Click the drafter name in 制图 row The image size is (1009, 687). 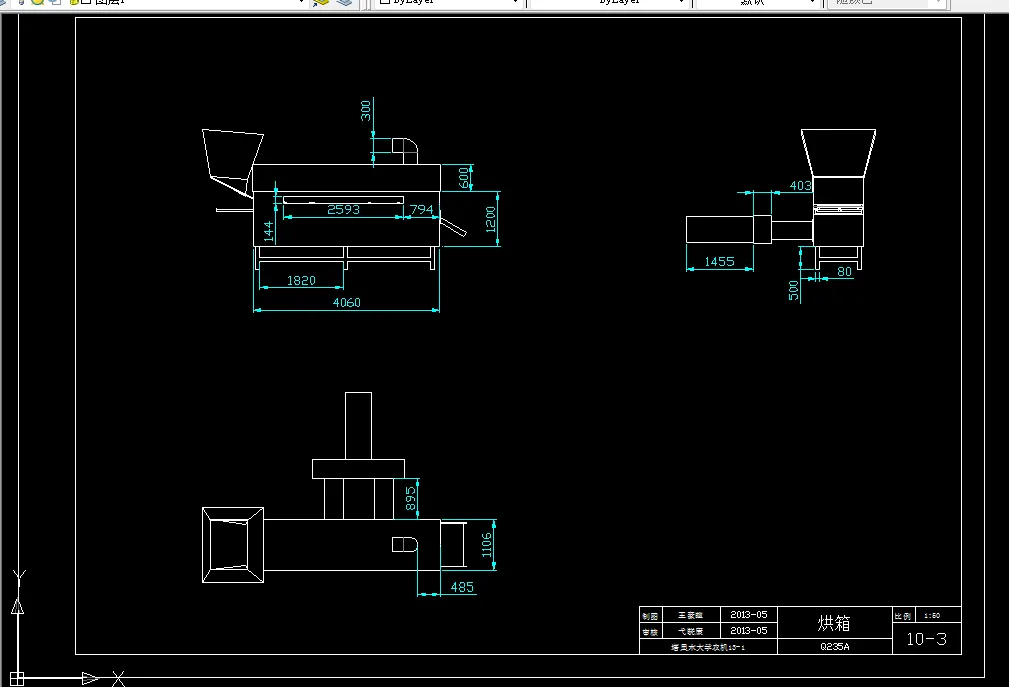click(690, 615)
